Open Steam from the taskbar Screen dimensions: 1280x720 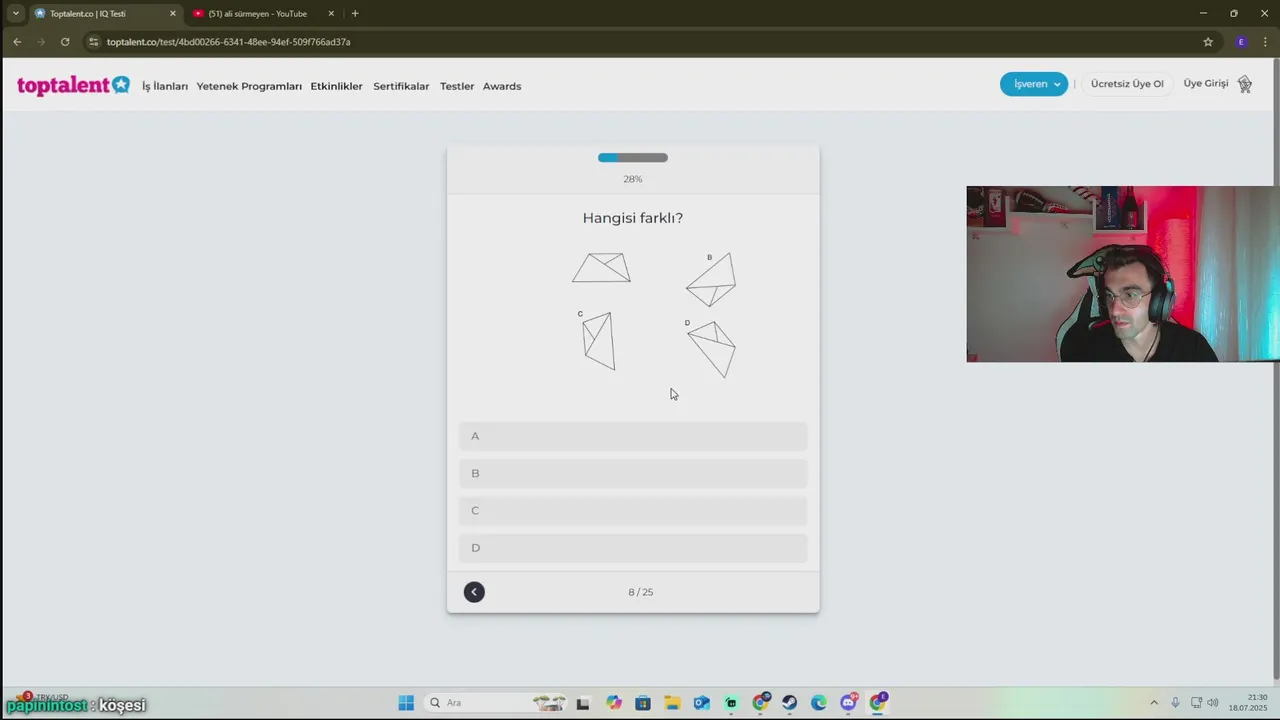pyautogui.click(x=790, y=703)
